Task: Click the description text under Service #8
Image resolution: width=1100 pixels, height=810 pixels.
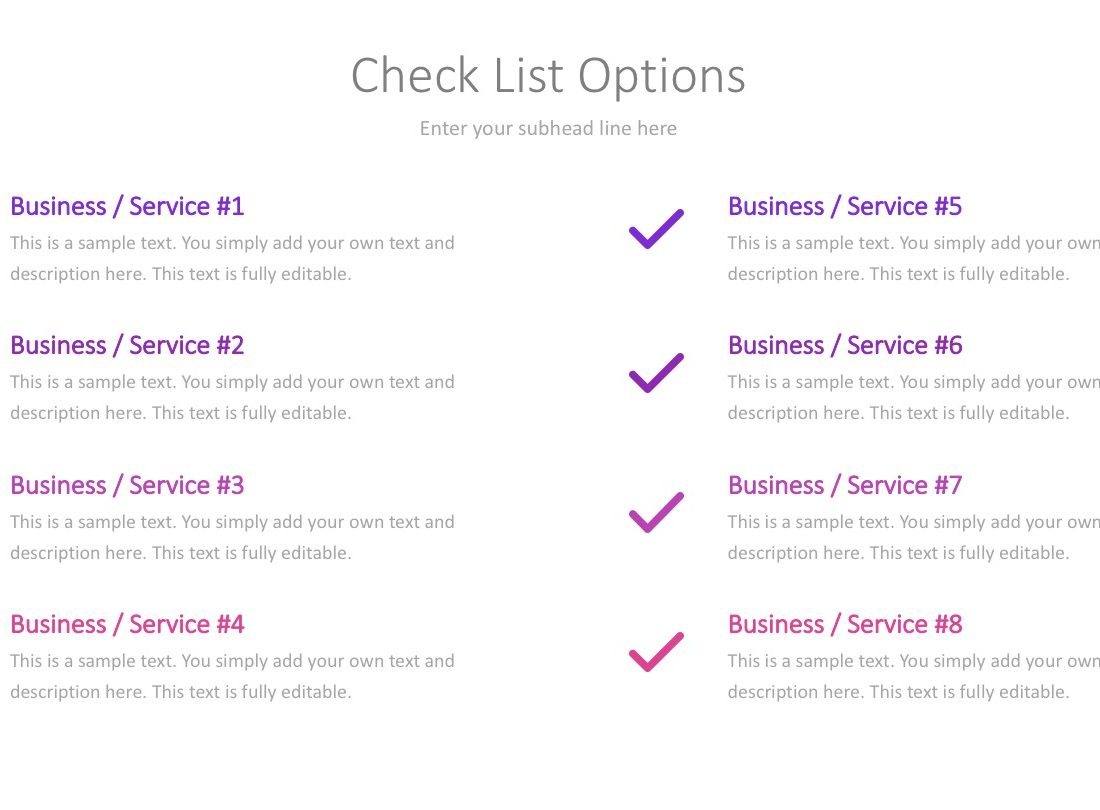Action: point(913,676)
